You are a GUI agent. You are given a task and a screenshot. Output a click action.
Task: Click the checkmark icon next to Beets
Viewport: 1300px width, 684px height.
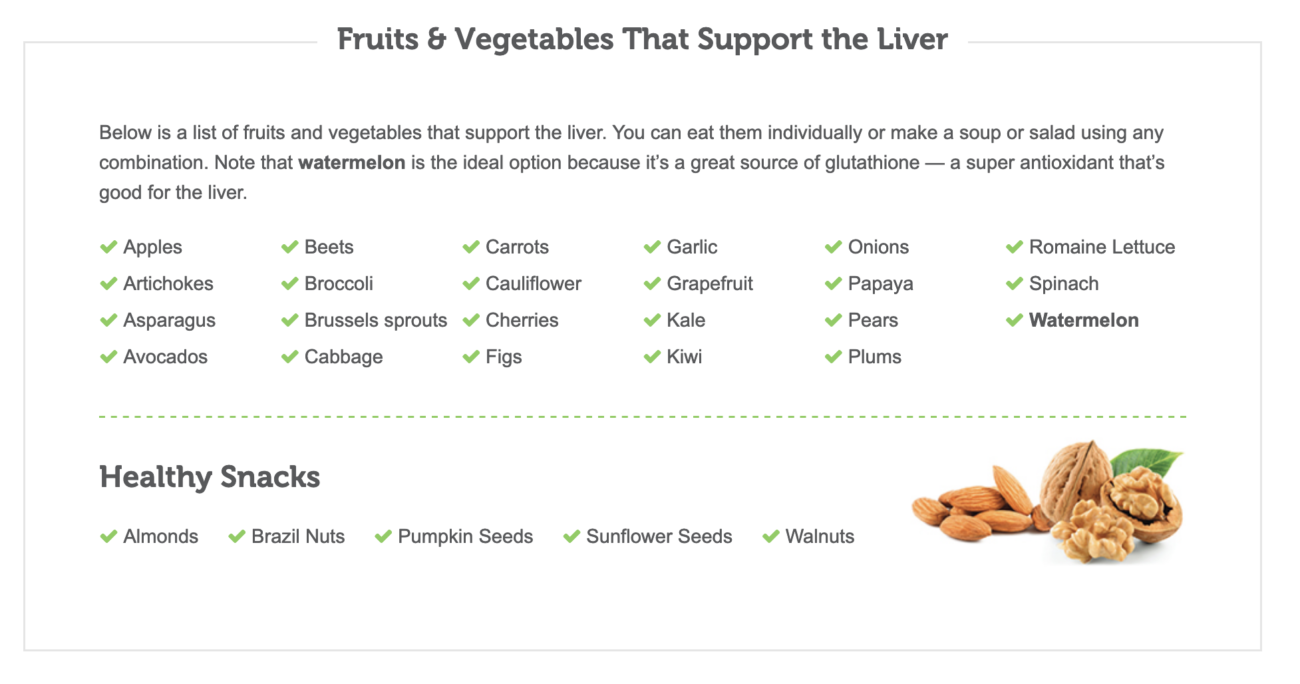click(290, 247)
